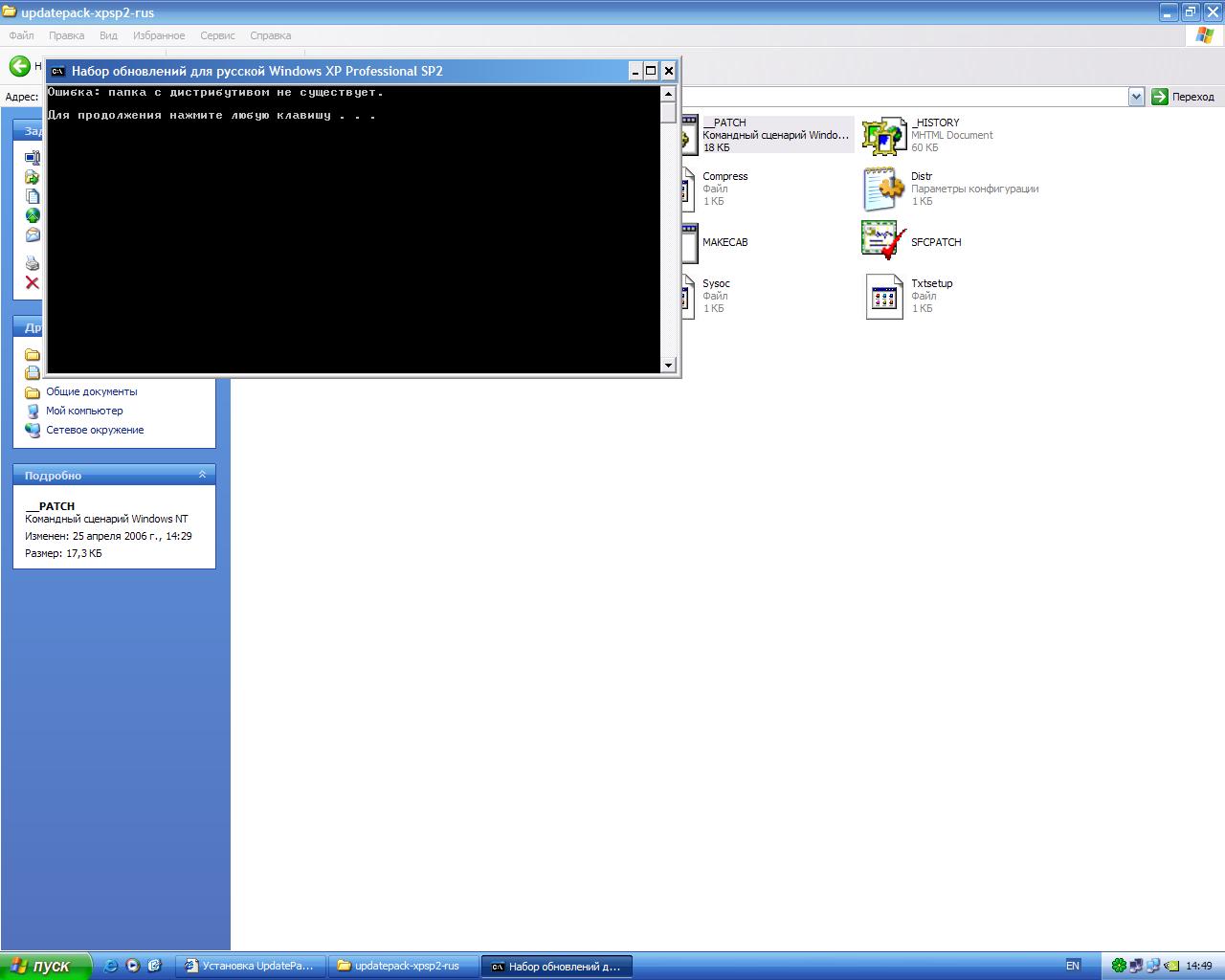Open Сетевое окружение link
The width and height of the screenshot is (1225, 980).
(x=95, y=430)
